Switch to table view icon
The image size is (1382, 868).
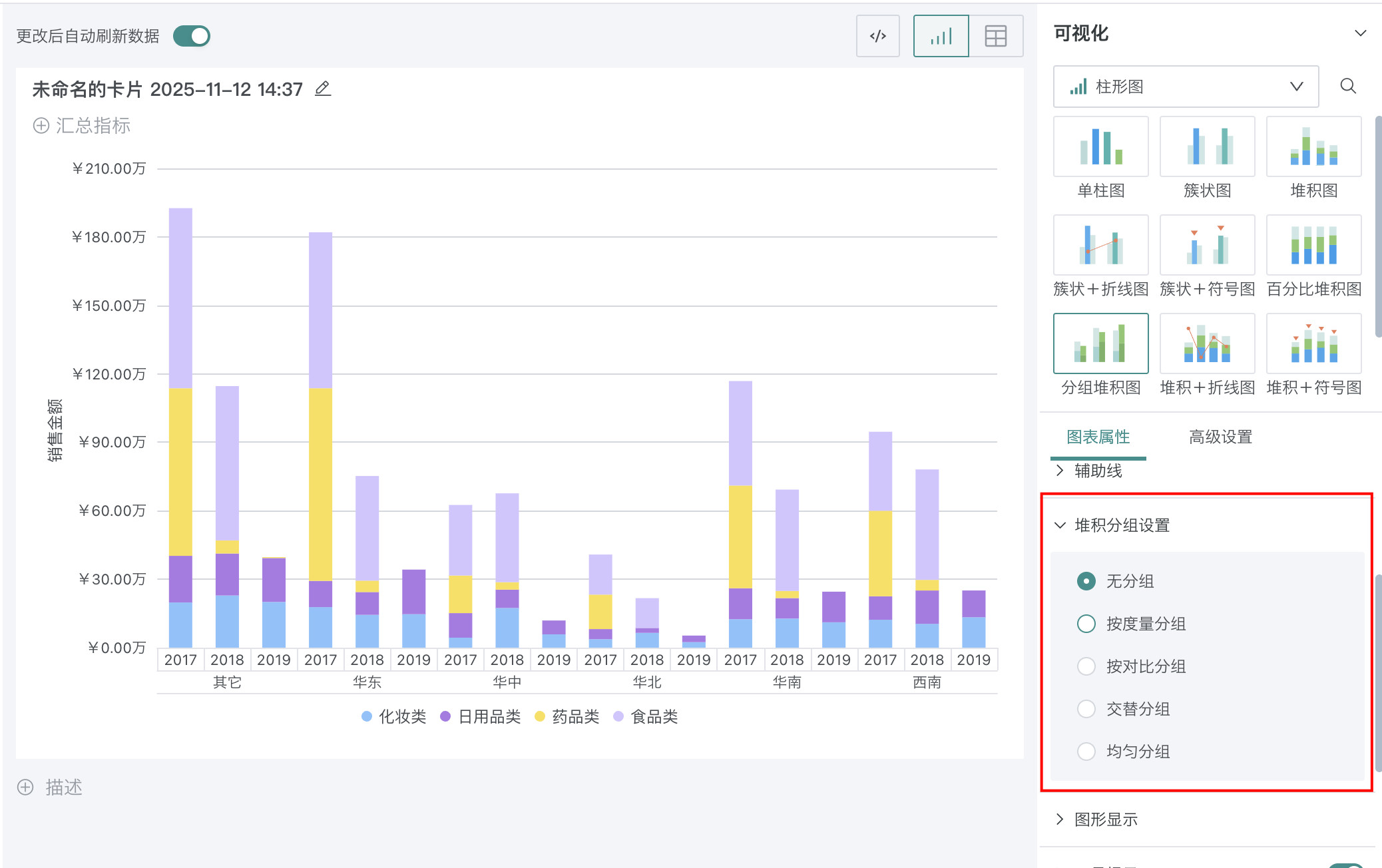coord(995,36)
